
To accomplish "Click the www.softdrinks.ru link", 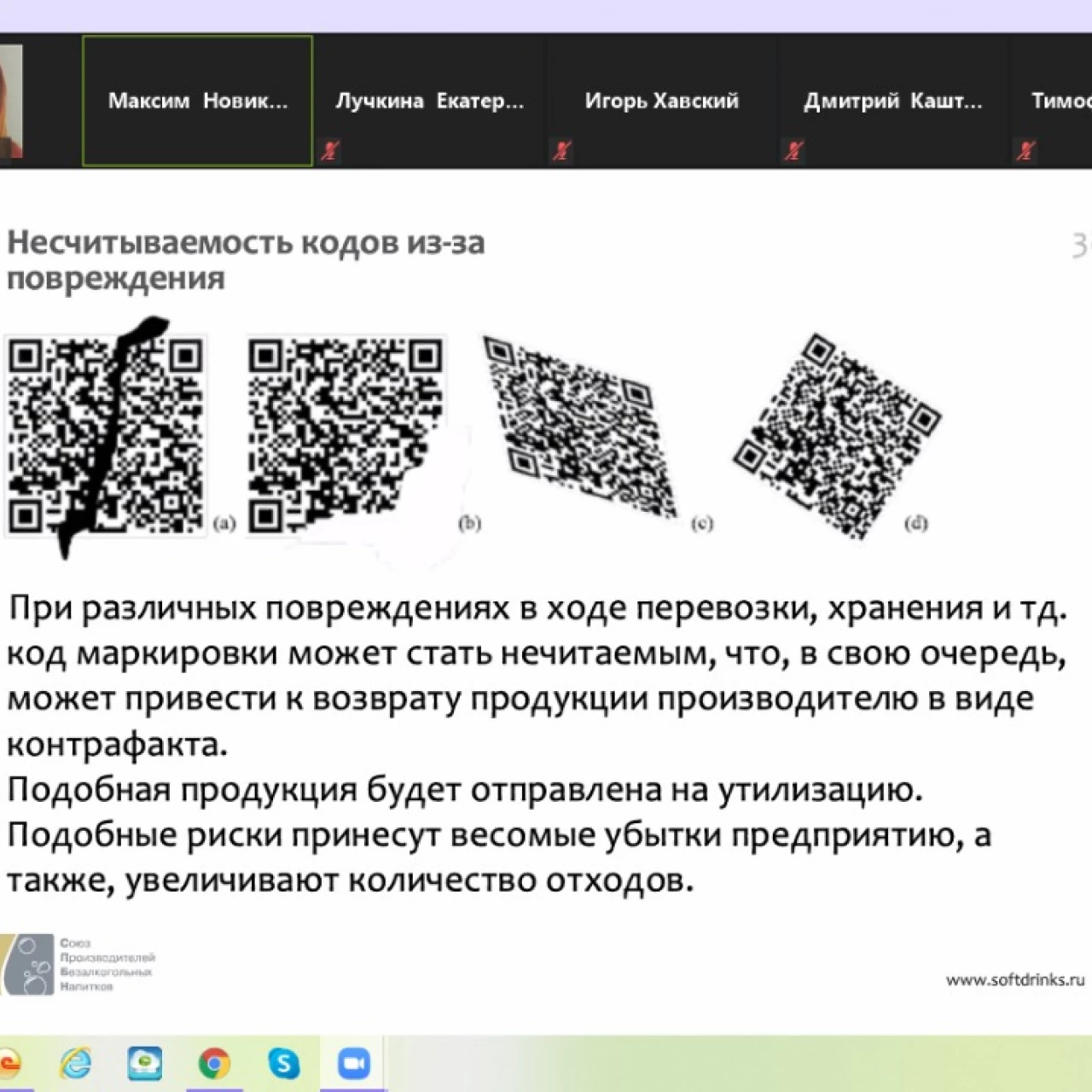I will coord(1014,979).
